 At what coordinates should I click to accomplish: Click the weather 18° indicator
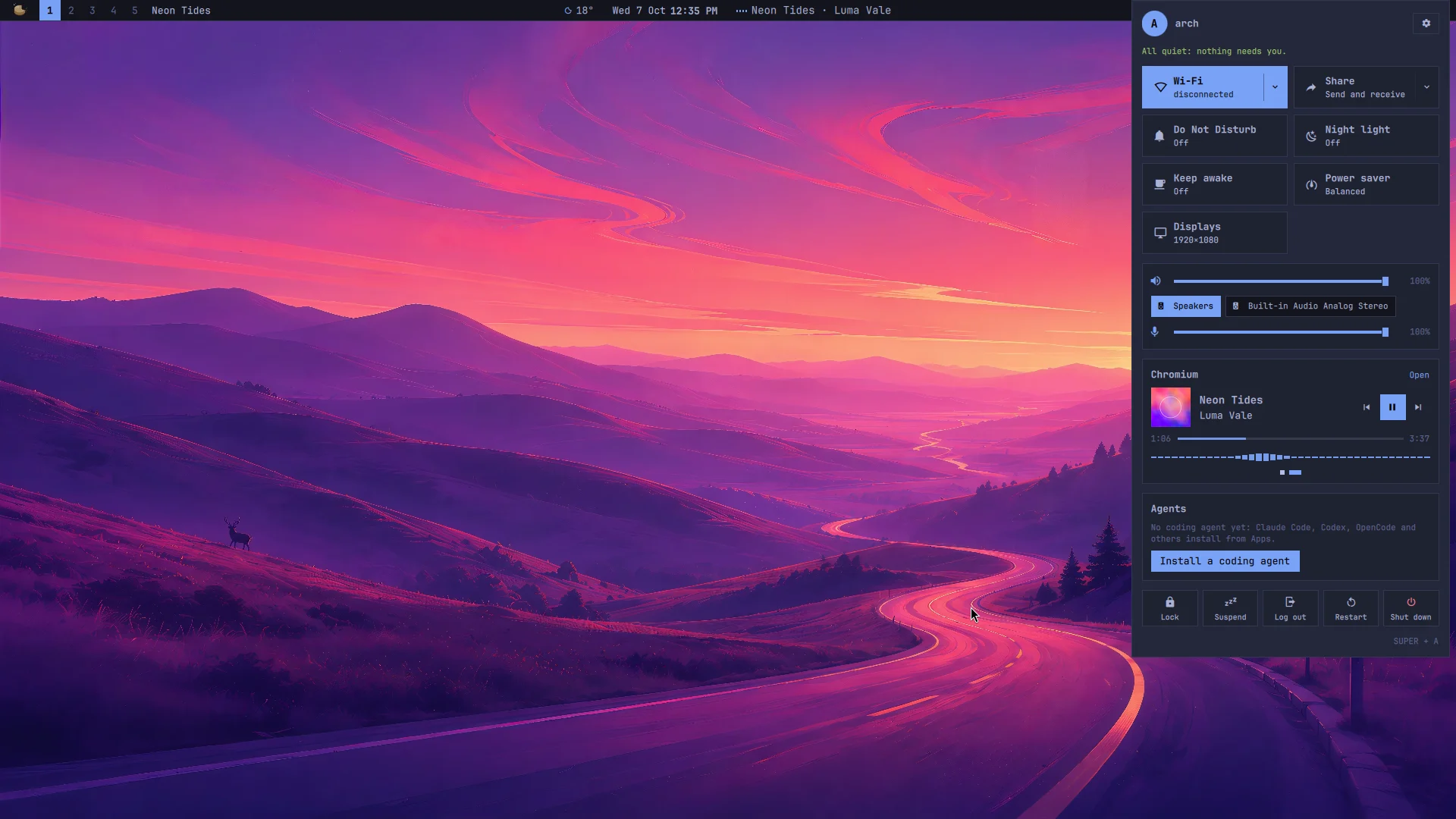(x=579, y=11)
